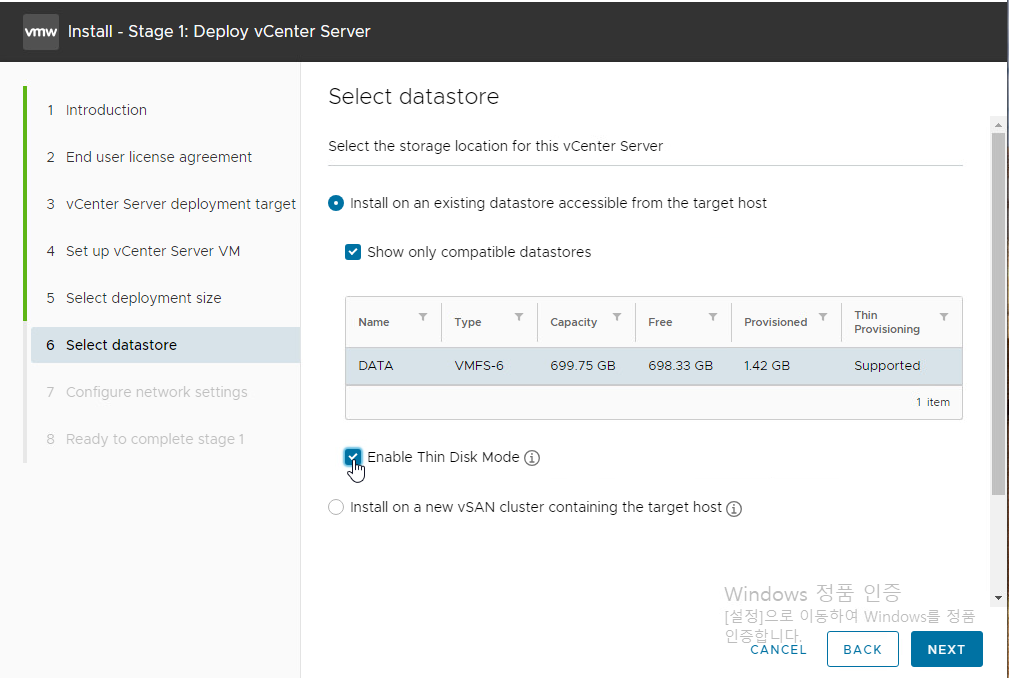Click filter icon in Provisioned column header
This screenshot has width=1009, height=678.
[x=823, y=317]
